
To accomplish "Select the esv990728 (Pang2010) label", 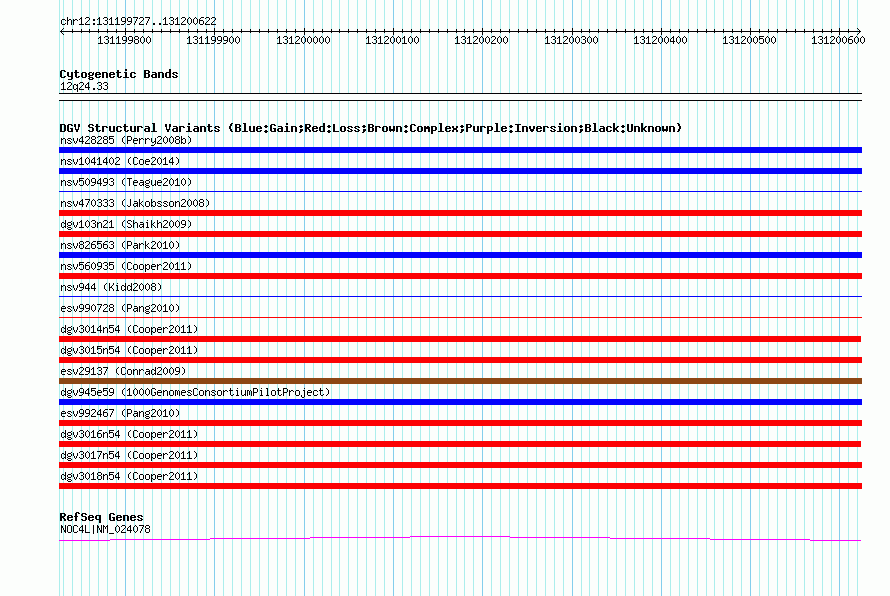I will [x=120, y=308].
